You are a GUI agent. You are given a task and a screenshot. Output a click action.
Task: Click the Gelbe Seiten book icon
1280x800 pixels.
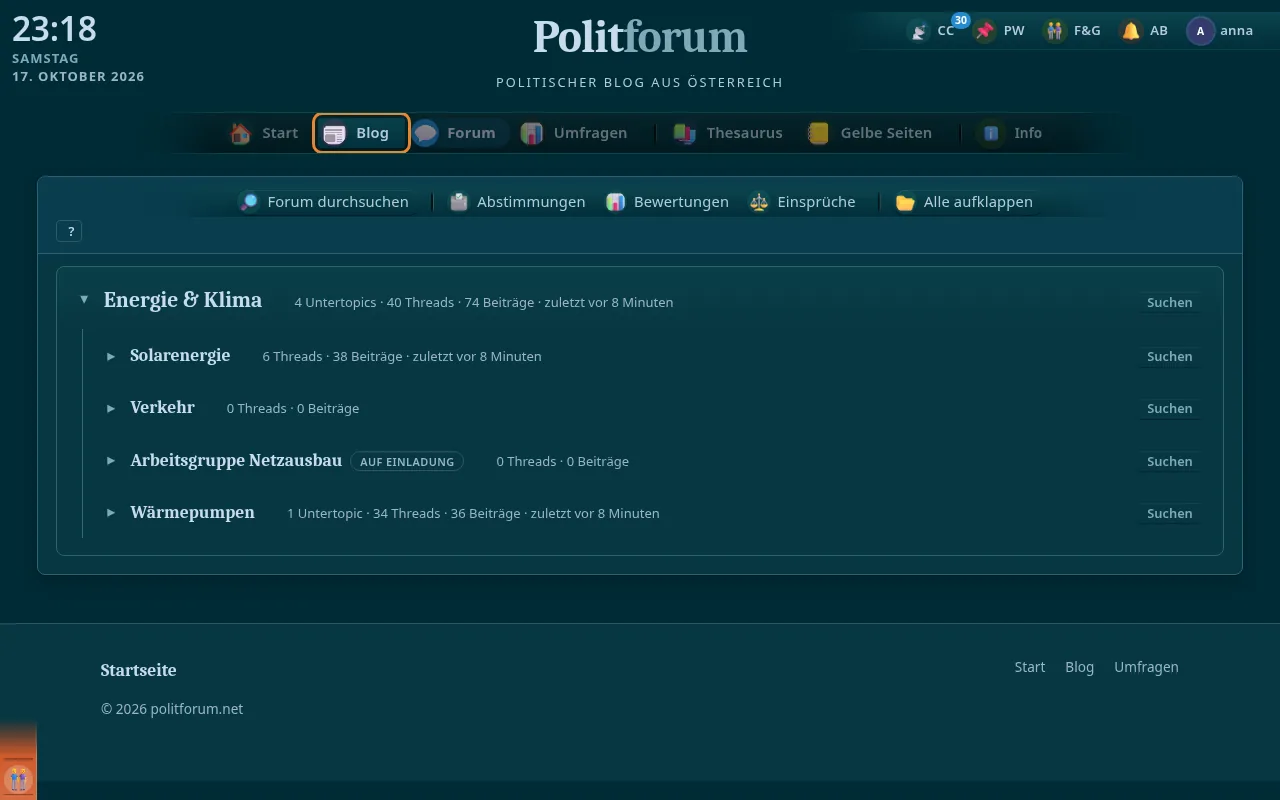(819, 133)
